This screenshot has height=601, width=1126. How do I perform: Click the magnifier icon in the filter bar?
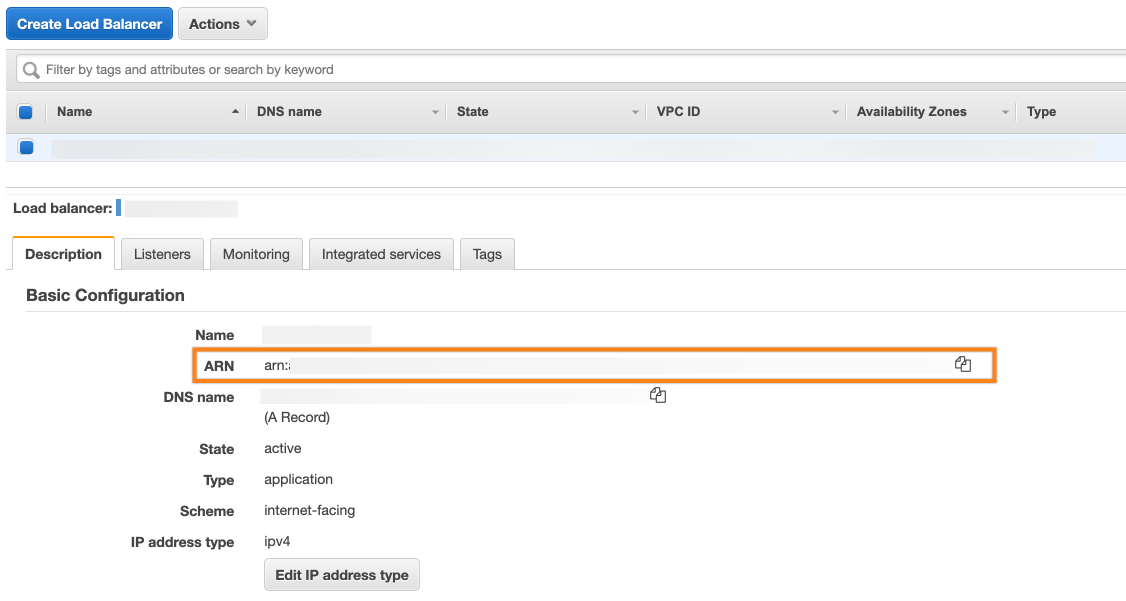31,70
